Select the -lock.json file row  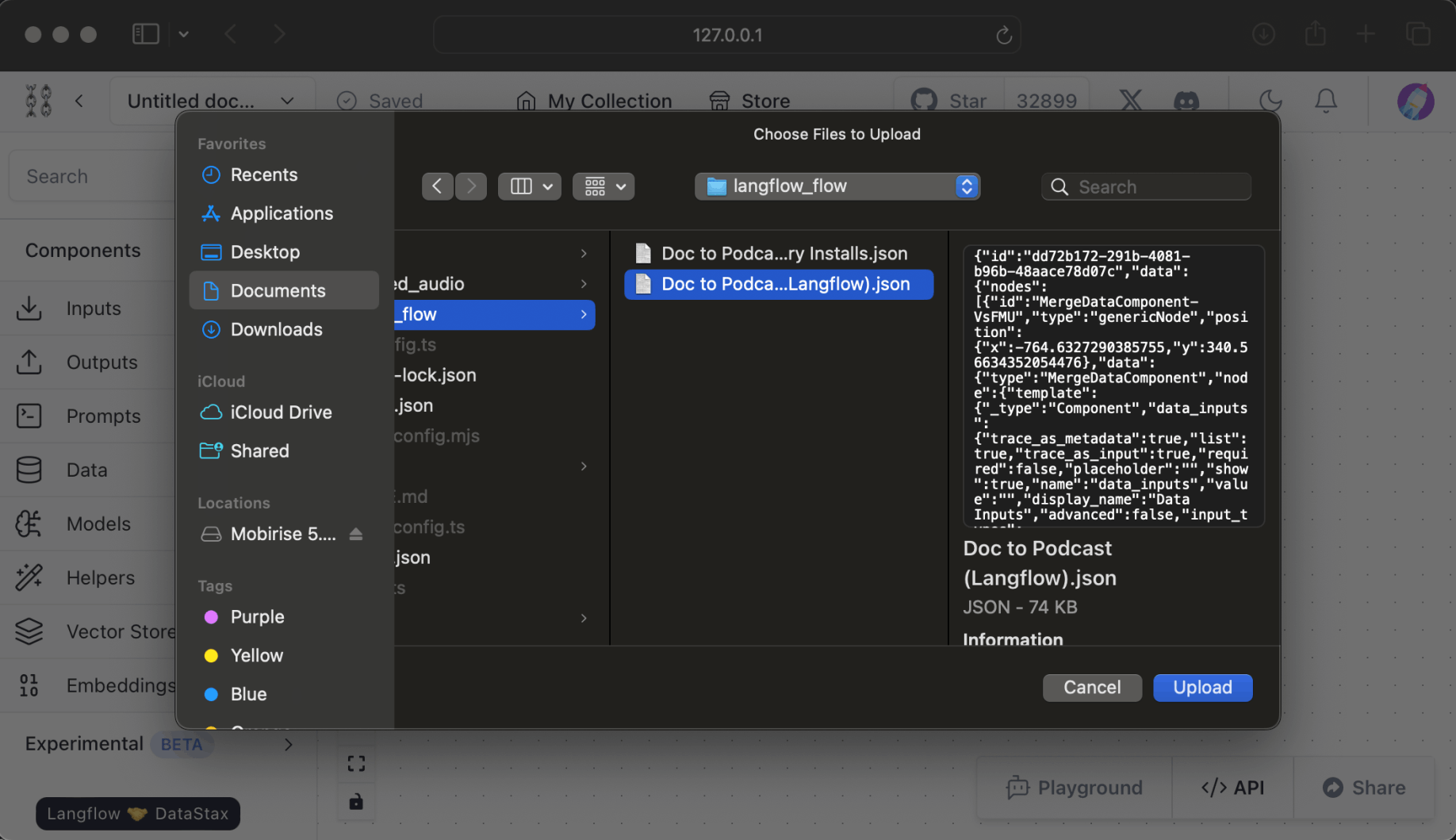click(495, 375)
